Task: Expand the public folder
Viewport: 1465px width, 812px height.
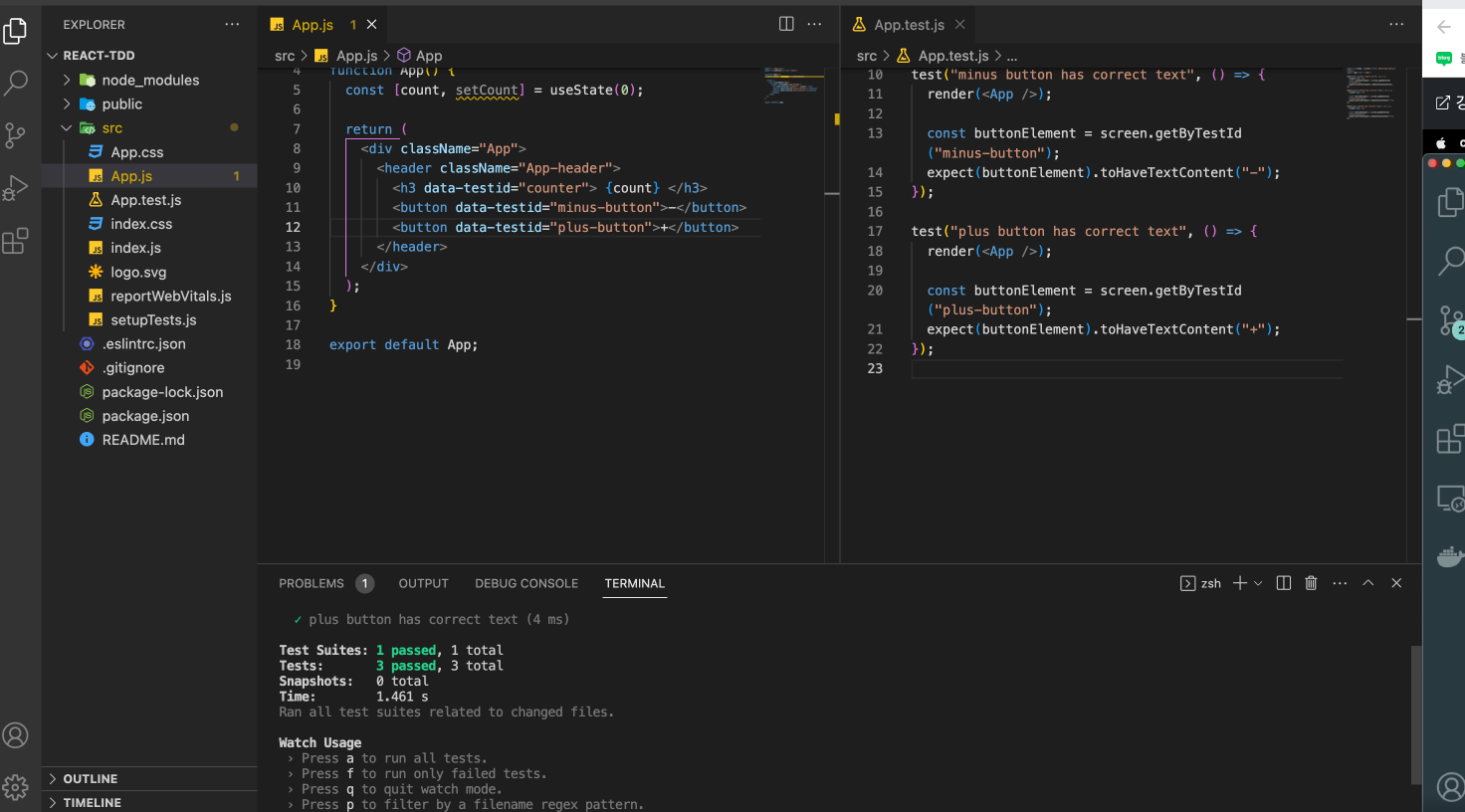Action: 149,104
